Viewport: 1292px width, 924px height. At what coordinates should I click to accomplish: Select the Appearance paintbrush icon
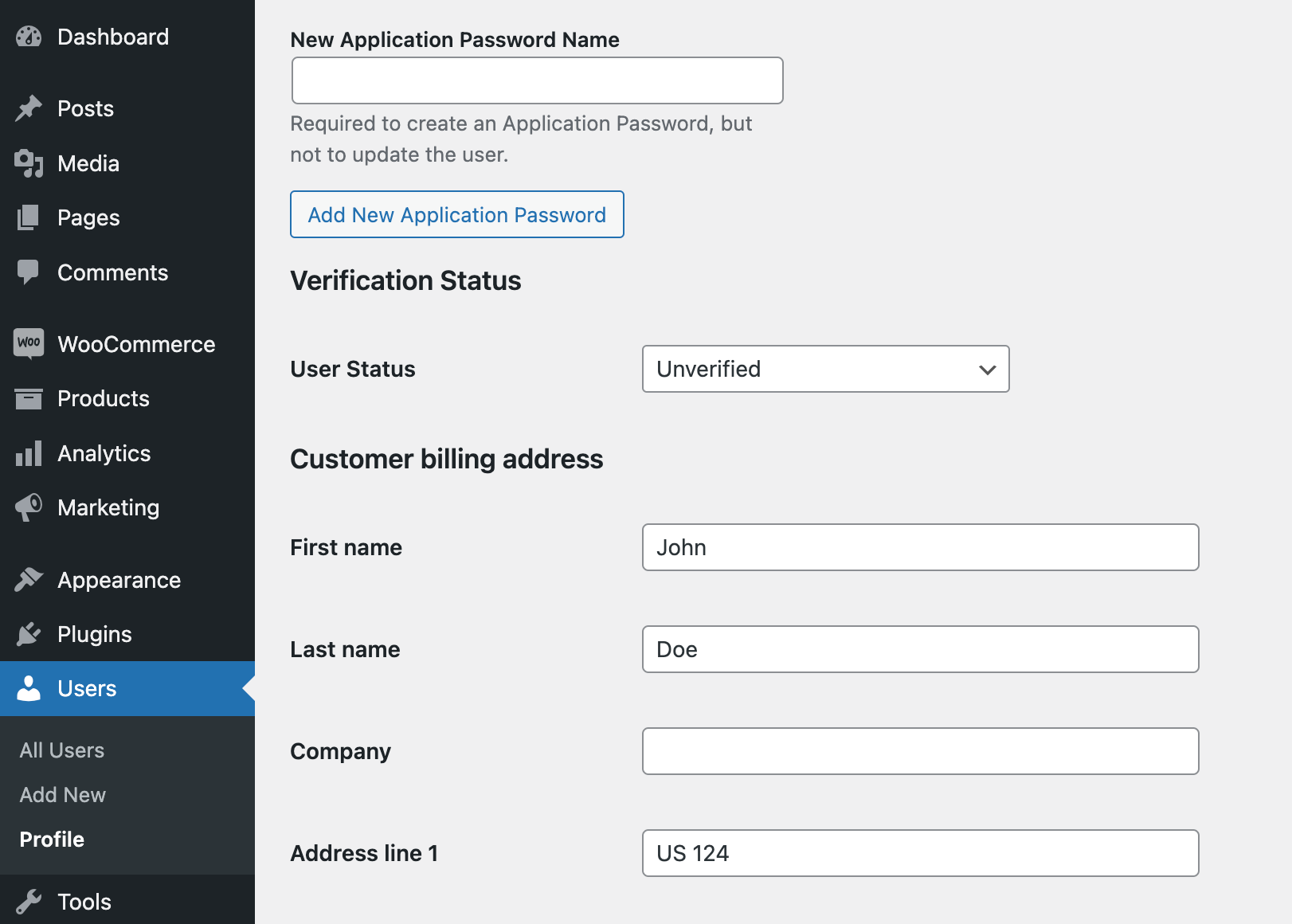tap(28, 579)
